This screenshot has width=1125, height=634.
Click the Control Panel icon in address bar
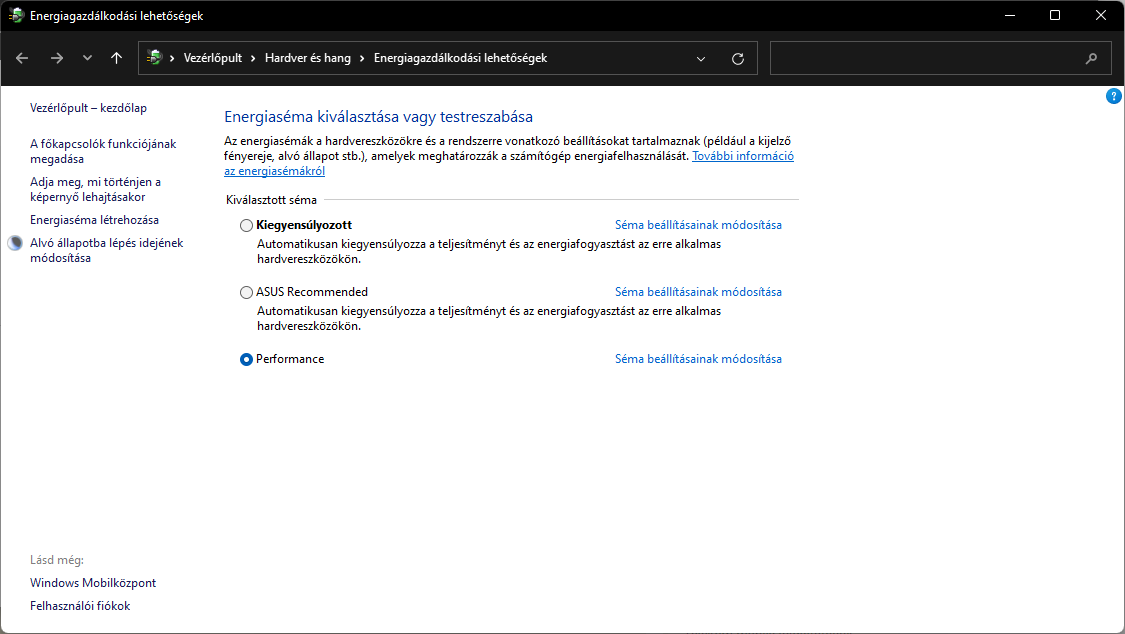[154, 57]
